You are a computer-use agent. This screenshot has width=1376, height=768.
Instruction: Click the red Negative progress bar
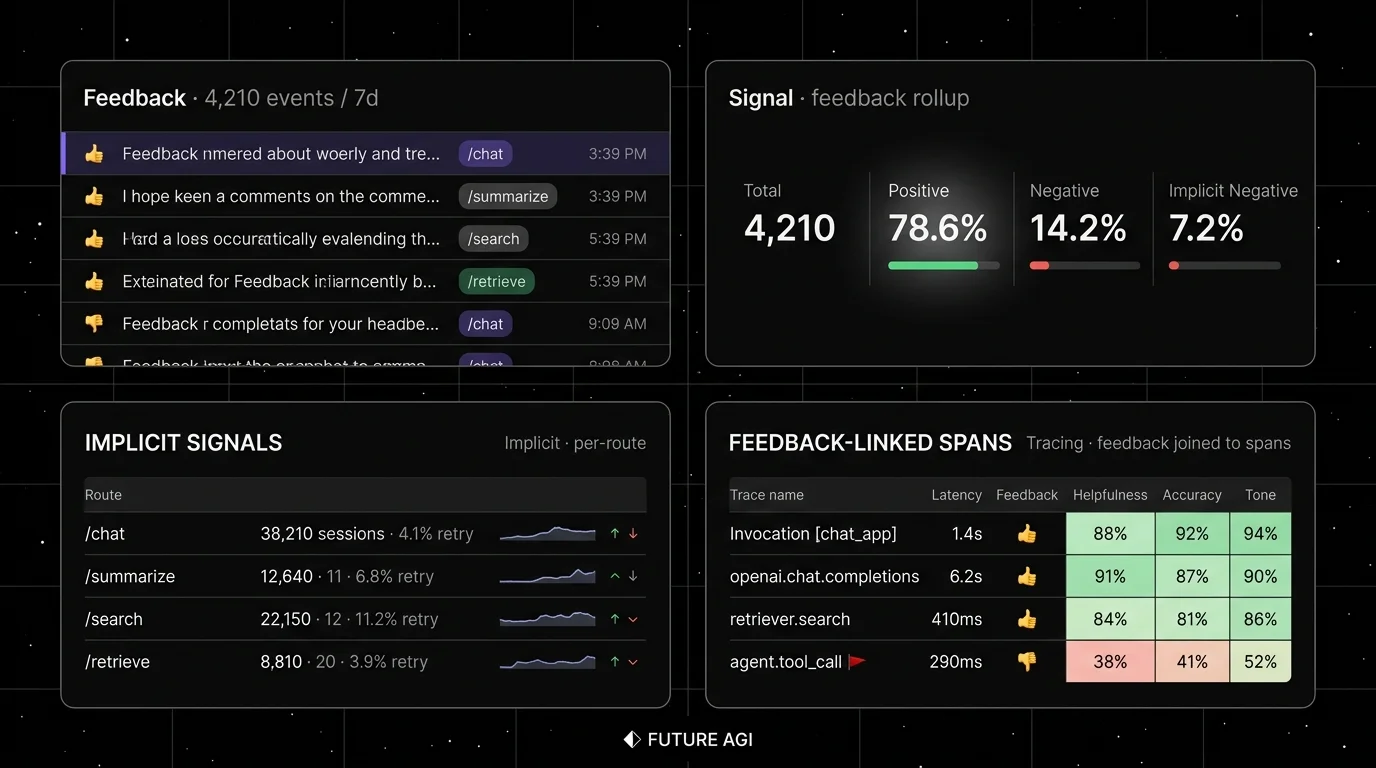tap(1085, 266)
